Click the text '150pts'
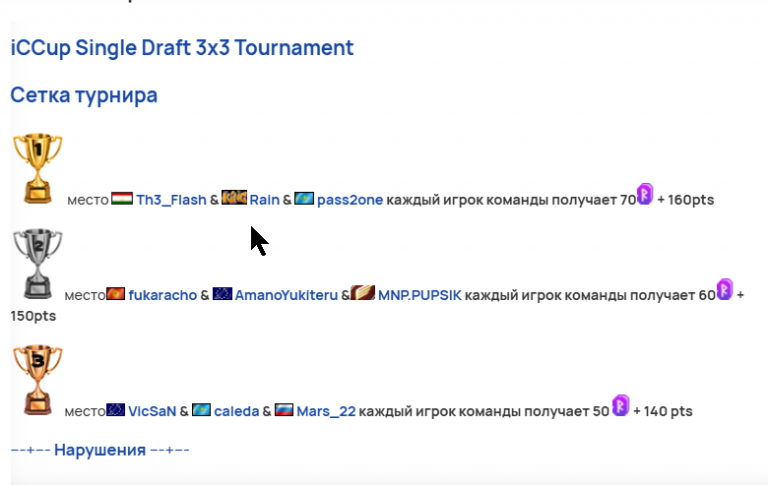This screenshot has height=485, width=768. pyautogui.click(x=33, y=316)
